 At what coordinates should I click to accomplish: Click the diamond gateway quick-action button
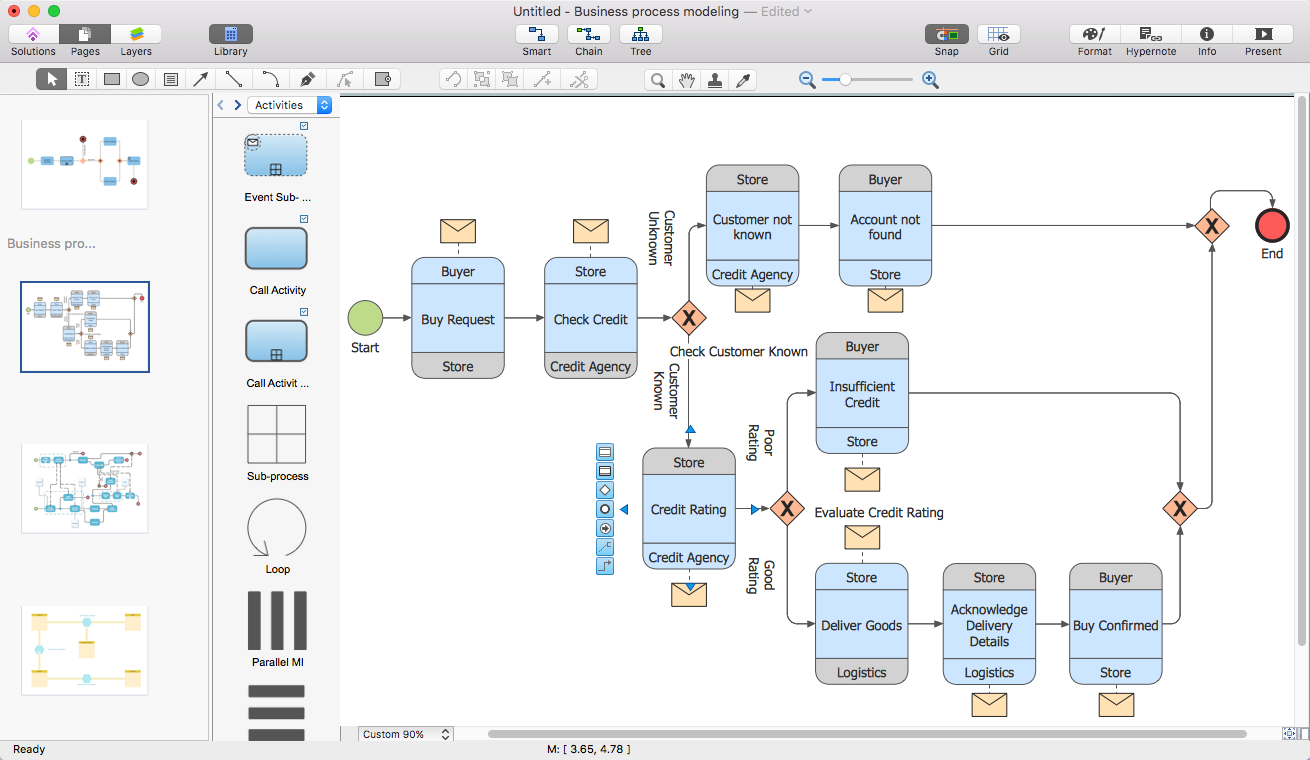(x=605, y=490)
